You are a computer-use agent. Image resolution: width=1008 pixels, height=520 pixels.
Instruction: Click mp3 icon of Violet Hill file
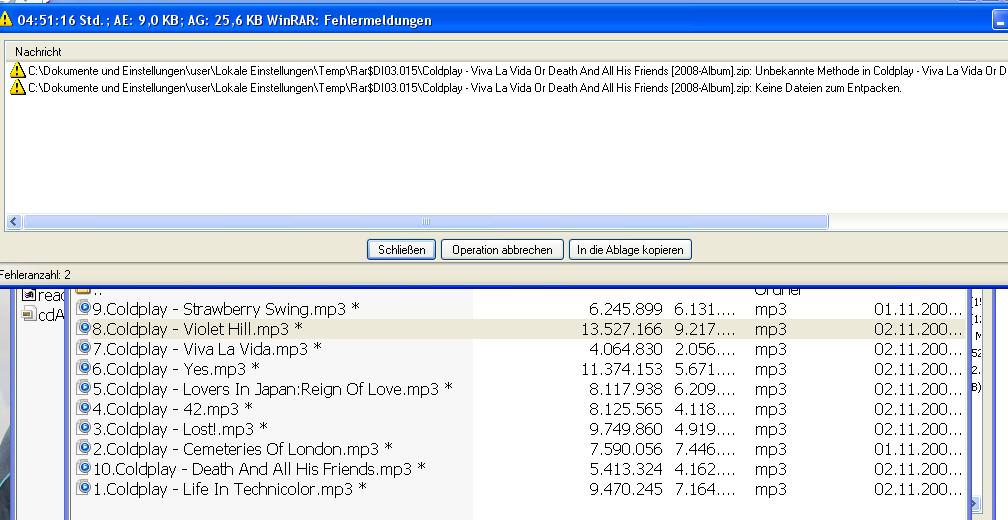pos(83,328)
